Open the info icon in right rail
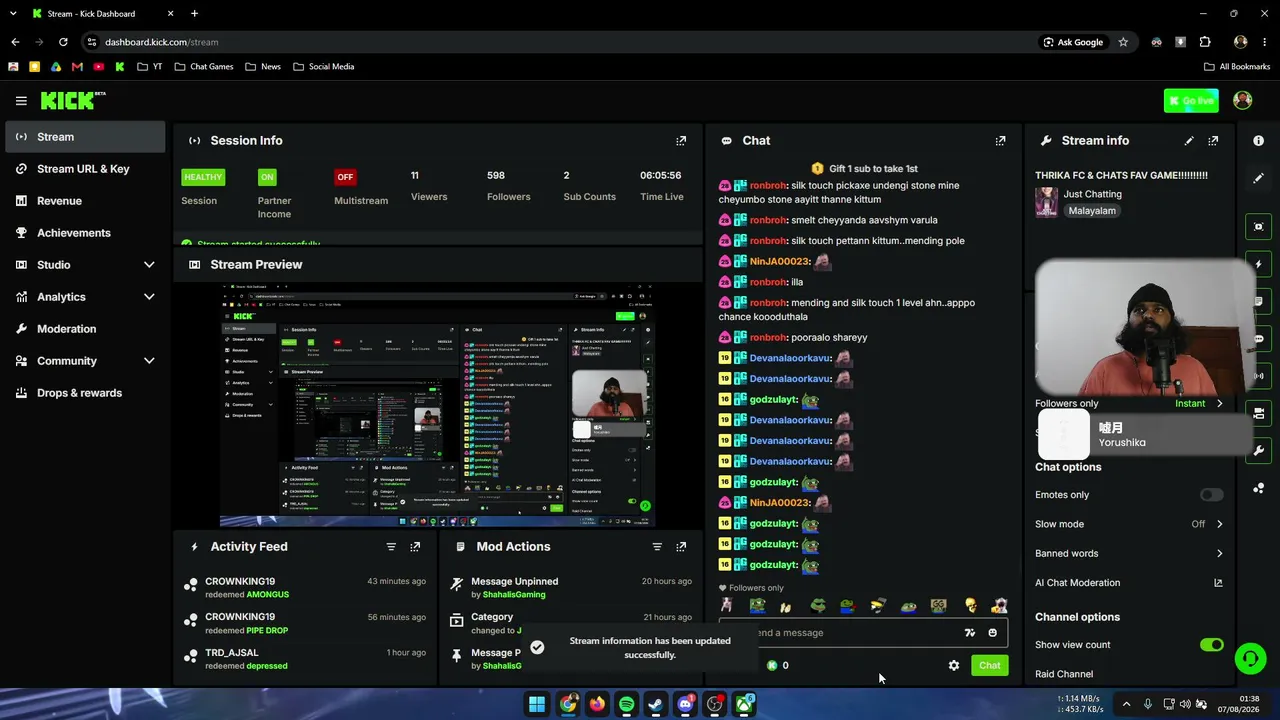1280x720 pixels. pos(1258,141)
